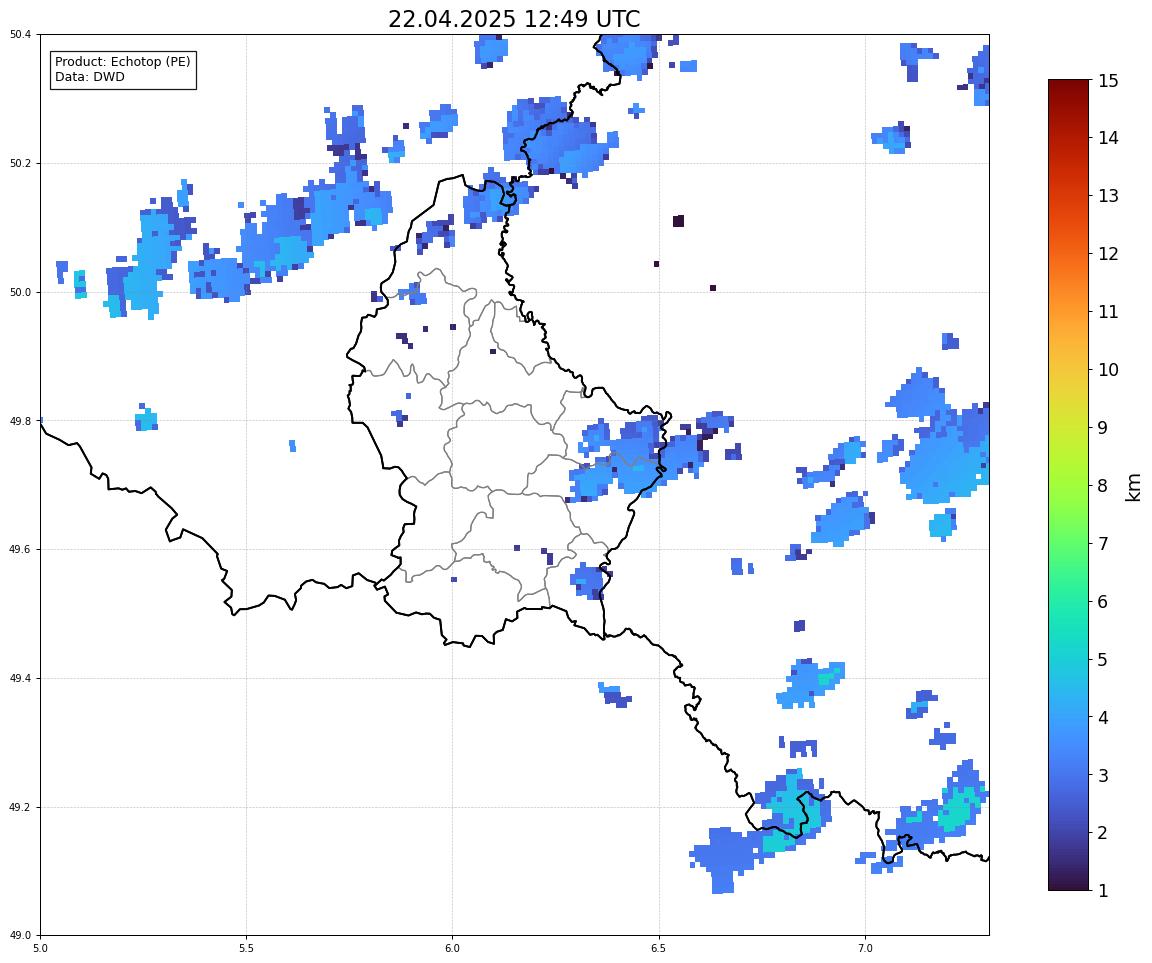This screenshot has height=963, width=1152.
Task: Click the longitude axis label 6.0
Action: tap(453, 948)
